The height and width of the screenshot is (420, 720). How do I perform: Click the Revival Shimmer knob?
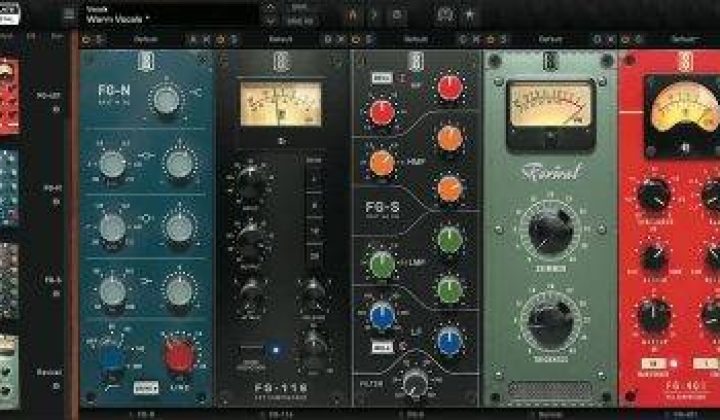(551, 230)
